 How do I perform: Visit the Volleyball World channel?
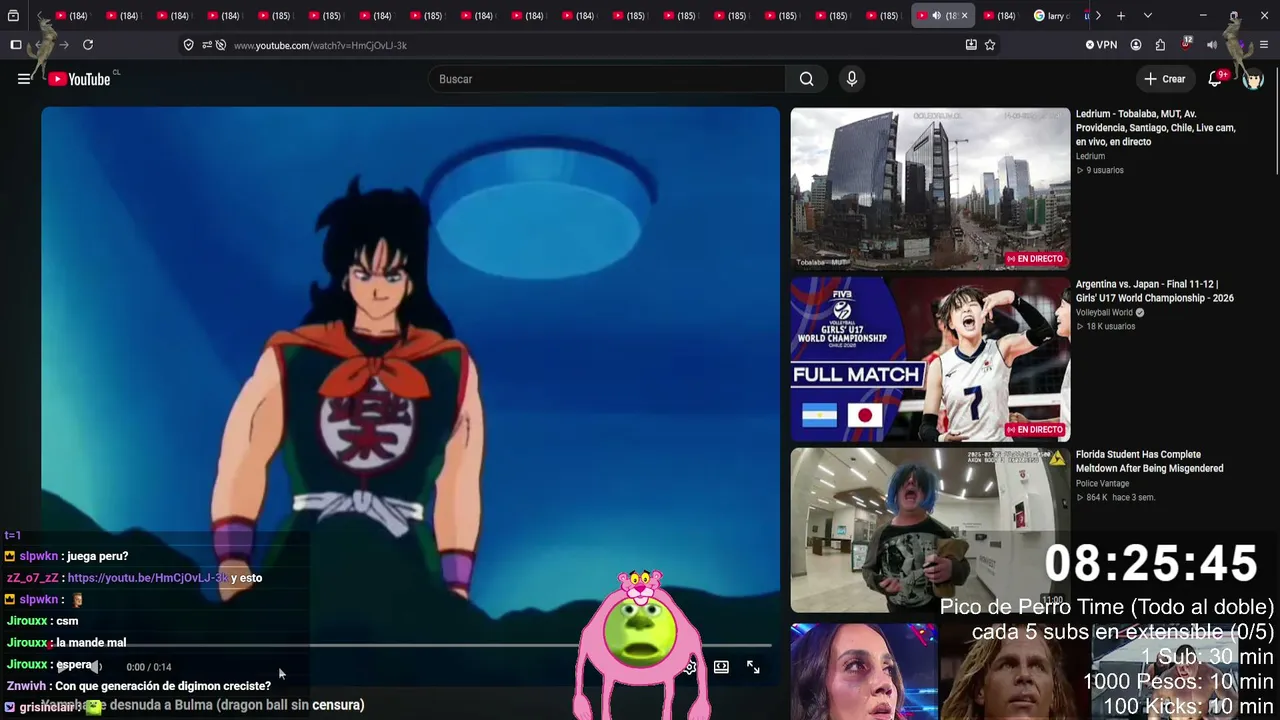click(x=1105, y=312)
